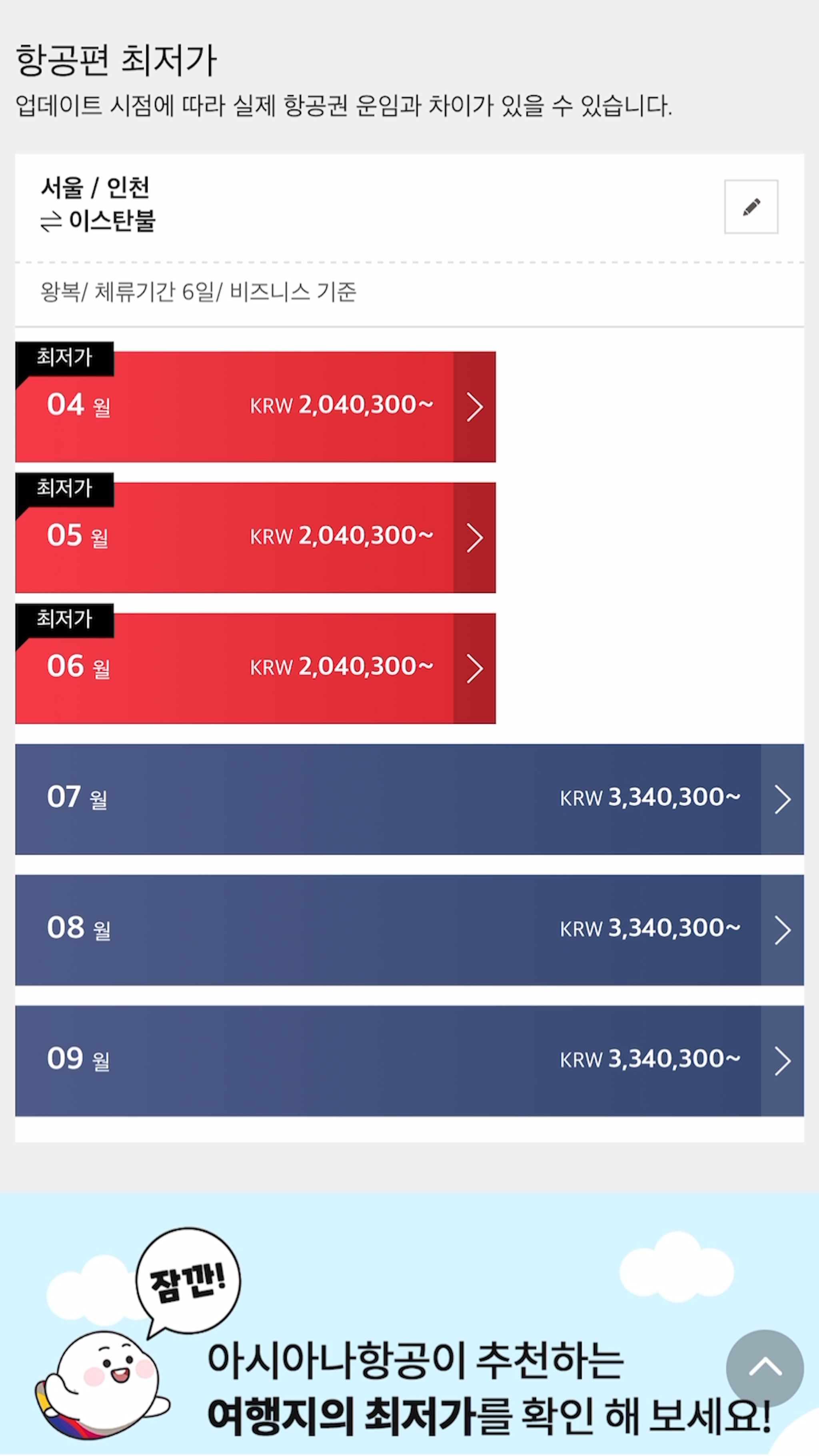This screenshot has width=819, height=1456.
Task: Open the 04월 chevron arrow
Action: [x=474, y=407]
